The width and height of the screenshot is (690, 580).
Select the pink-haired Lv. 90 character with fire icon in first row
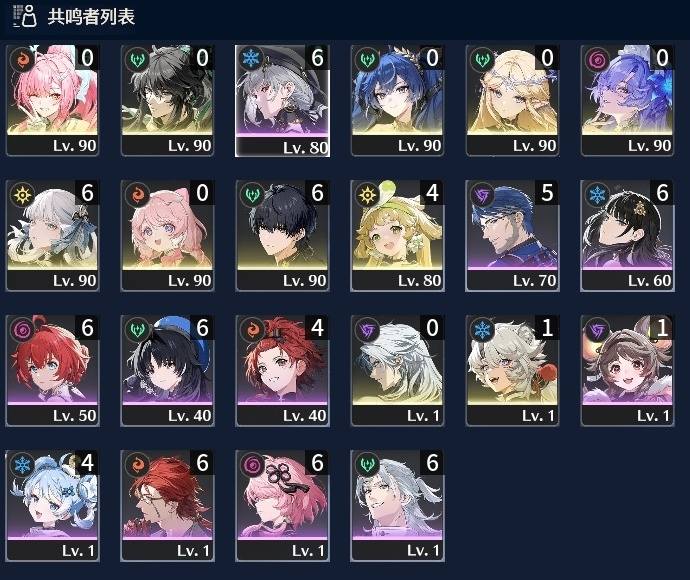(52, 100)
